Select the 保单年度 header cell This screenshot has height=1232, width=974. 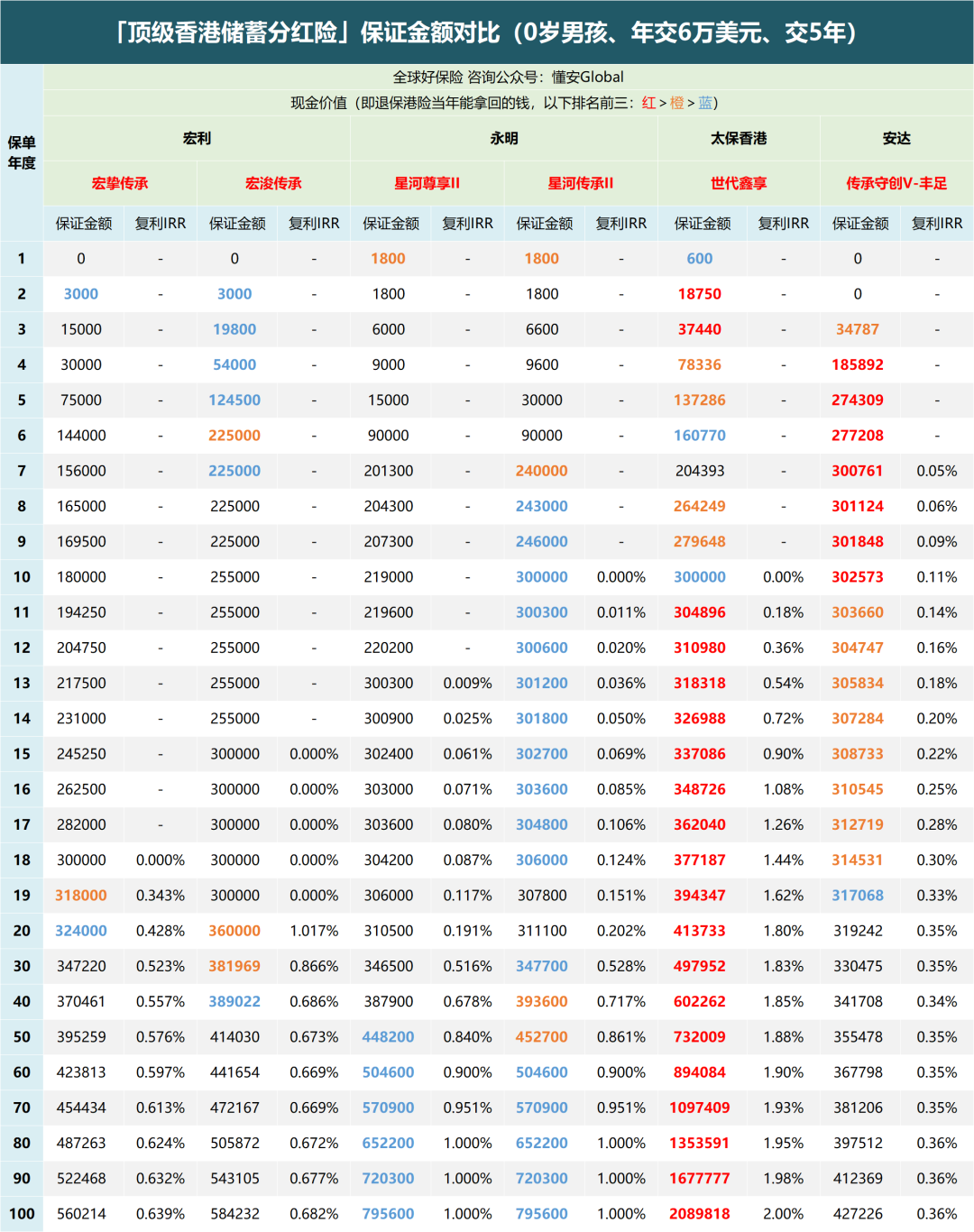[x=22, y=152]
